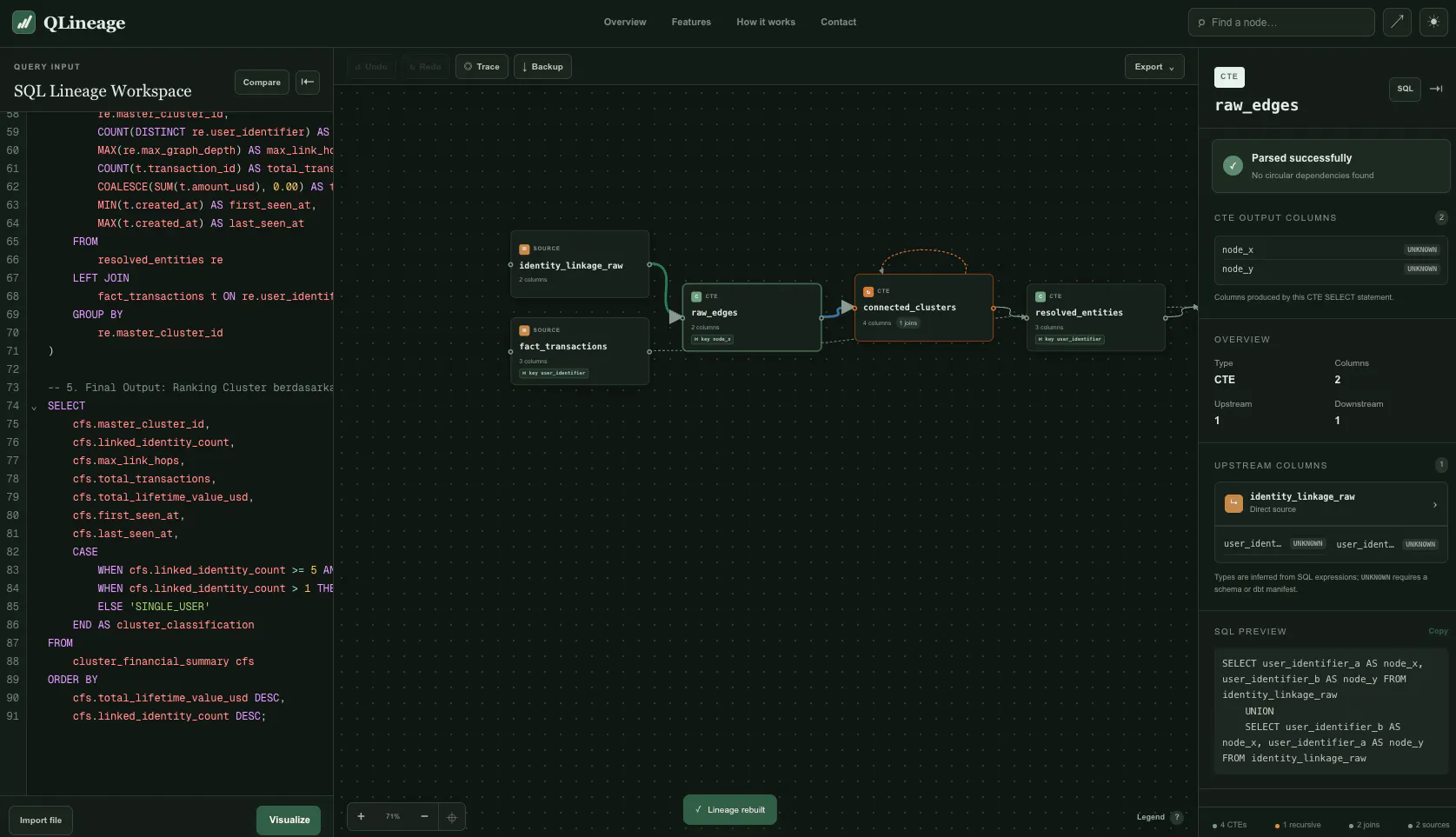
Task: Click the Redo toolbar button
Action: 425,67
